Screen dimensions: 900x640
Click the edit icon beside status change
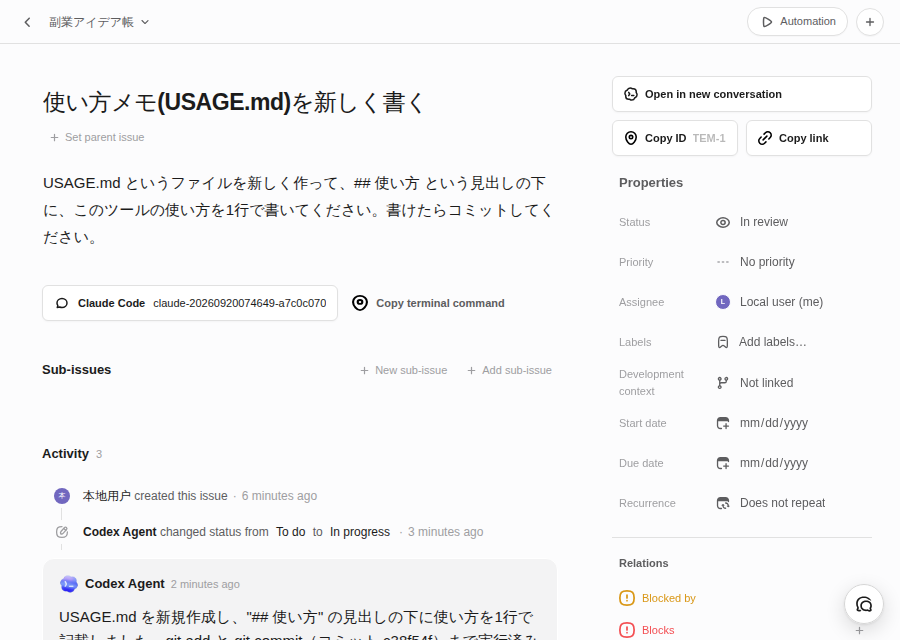(x=62, y=532)
